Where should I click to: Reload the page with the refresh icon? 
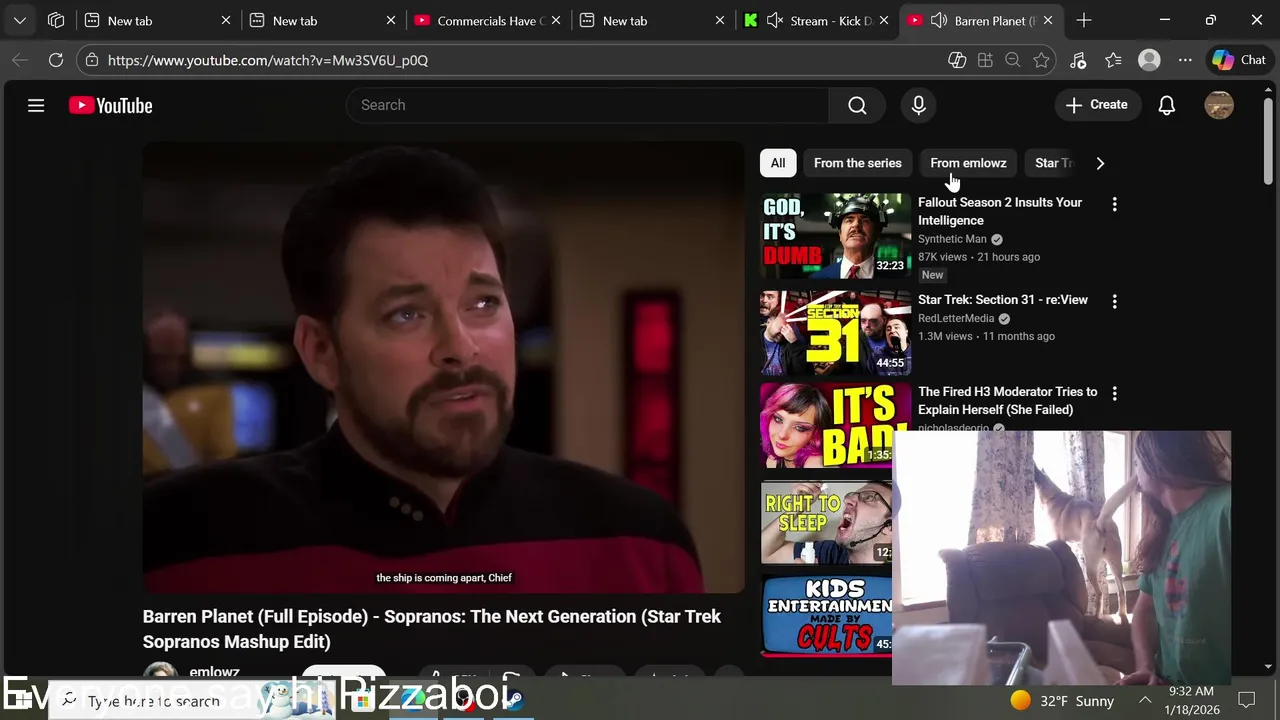pyautogui.click(x=56, y=60)
